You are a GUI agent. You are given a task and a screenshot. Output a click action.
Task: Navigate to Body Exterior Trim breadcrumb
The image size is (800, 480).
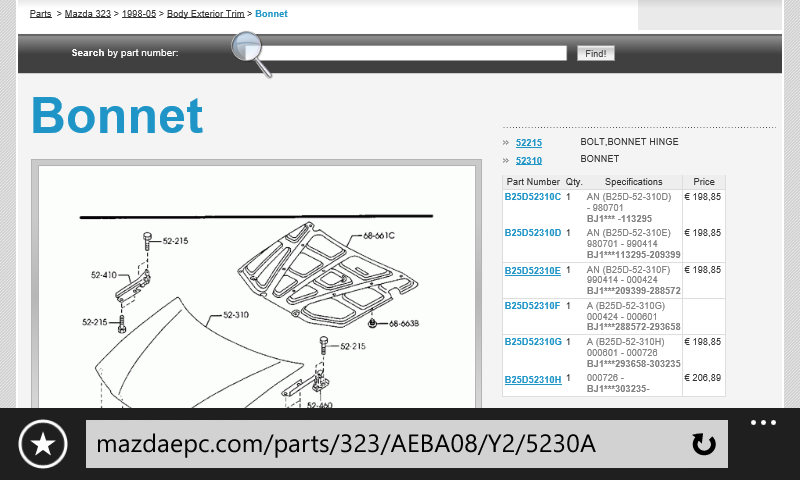[x=205, y=14]
